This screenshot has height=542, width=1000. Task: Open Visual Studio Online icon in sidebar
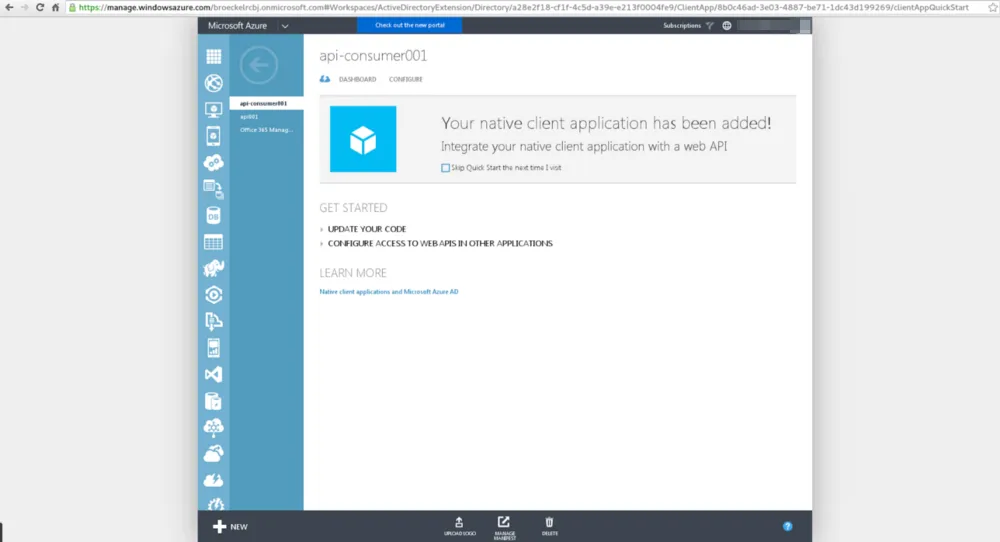214,374
